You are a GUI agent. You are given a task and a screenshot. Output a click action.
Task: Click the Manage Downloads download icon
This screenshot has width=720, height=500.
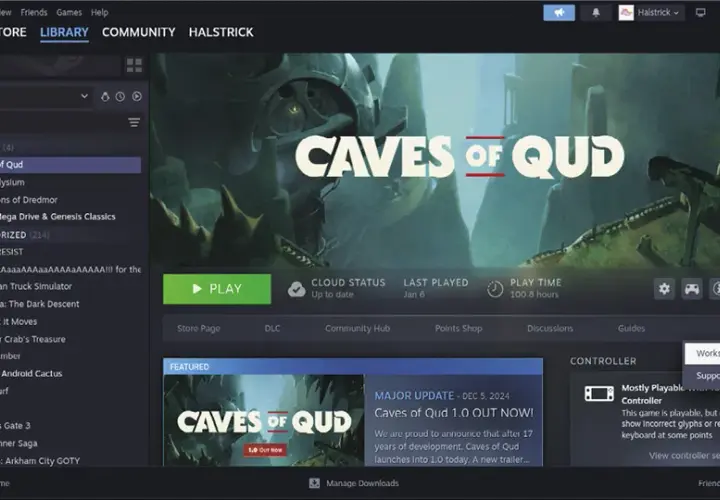click(x=314, y=483)
